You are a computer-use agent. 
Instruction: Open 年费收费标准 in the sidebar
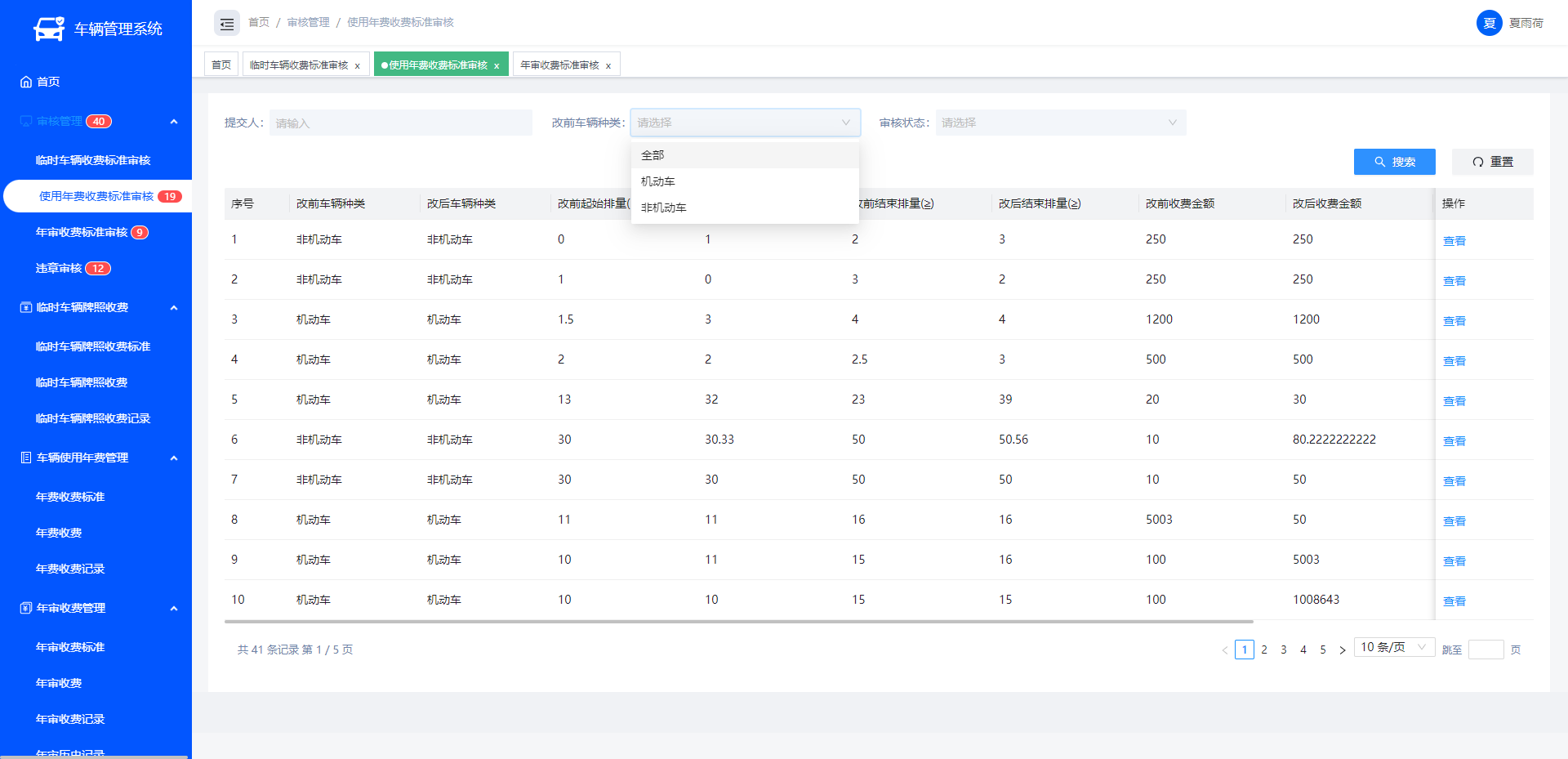click(70, 497)
